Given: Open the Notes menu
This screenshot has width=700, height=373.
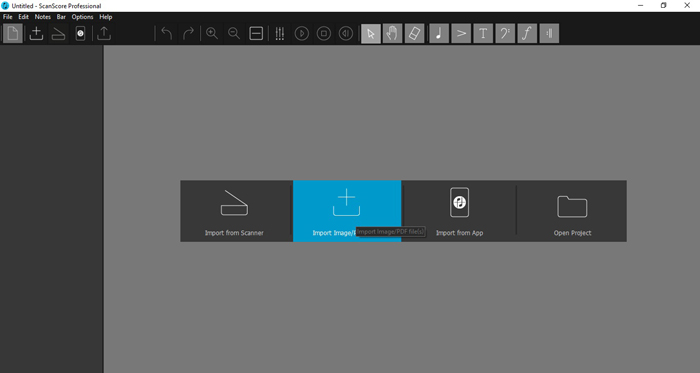Looking at the screenshot, I should [x=42, y=17].
